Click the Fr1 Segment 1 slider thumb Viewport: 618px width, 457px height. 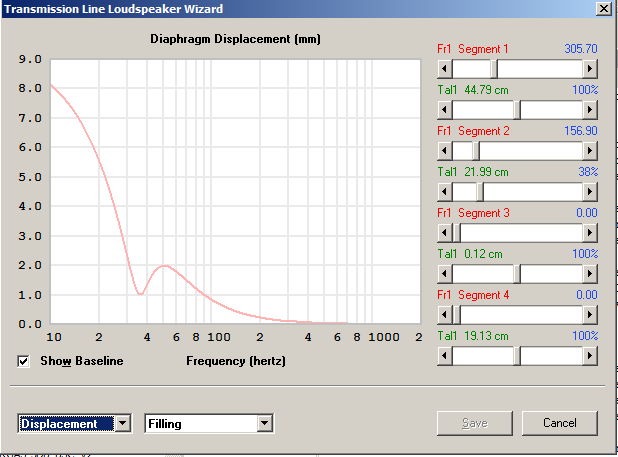494,69
